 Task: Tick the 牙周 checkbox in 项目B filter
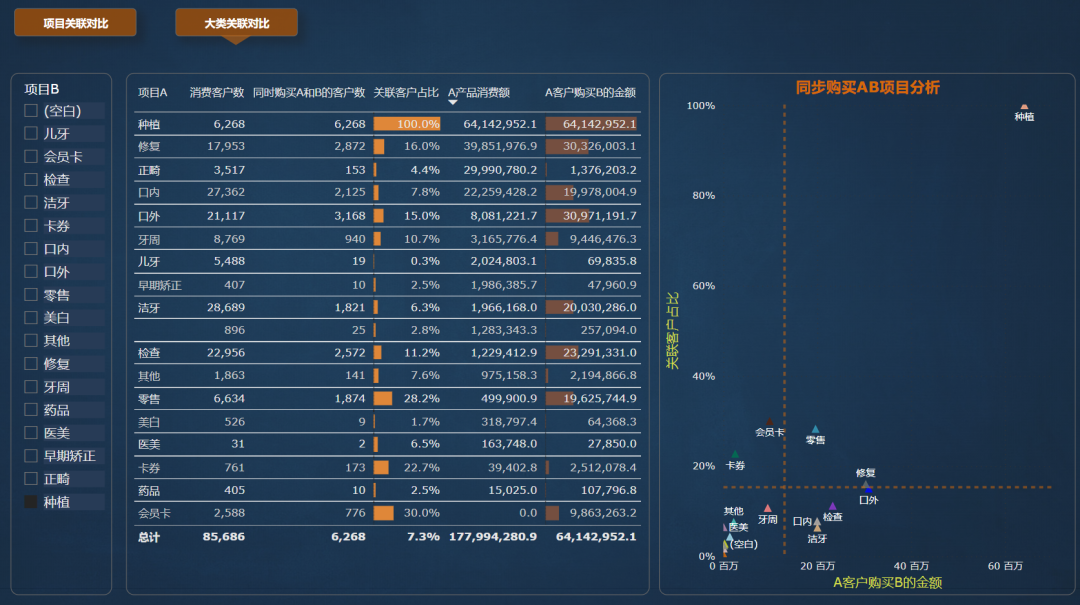[30, 387]
